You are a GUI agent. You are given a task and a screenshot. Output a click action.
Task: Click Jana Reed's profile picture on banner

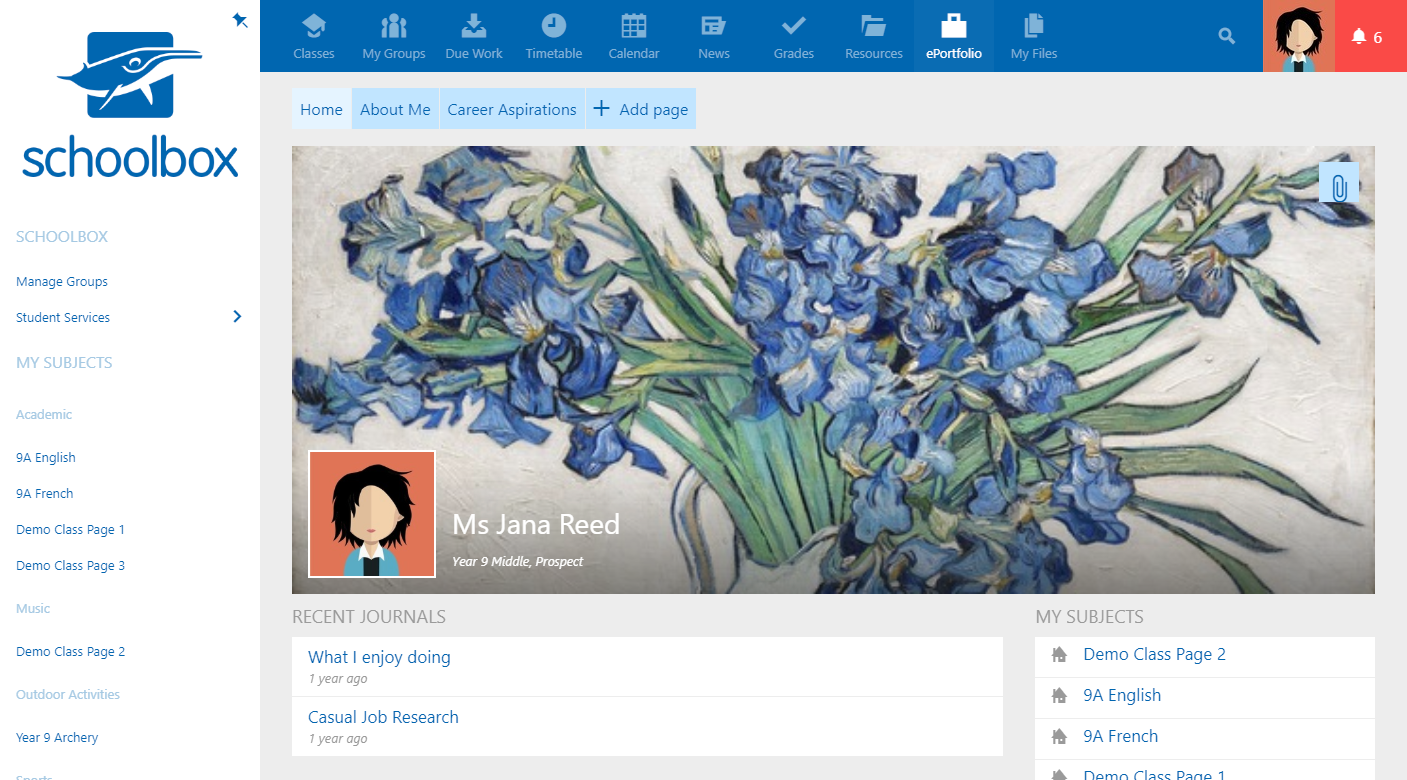click(x=372, y=514)
